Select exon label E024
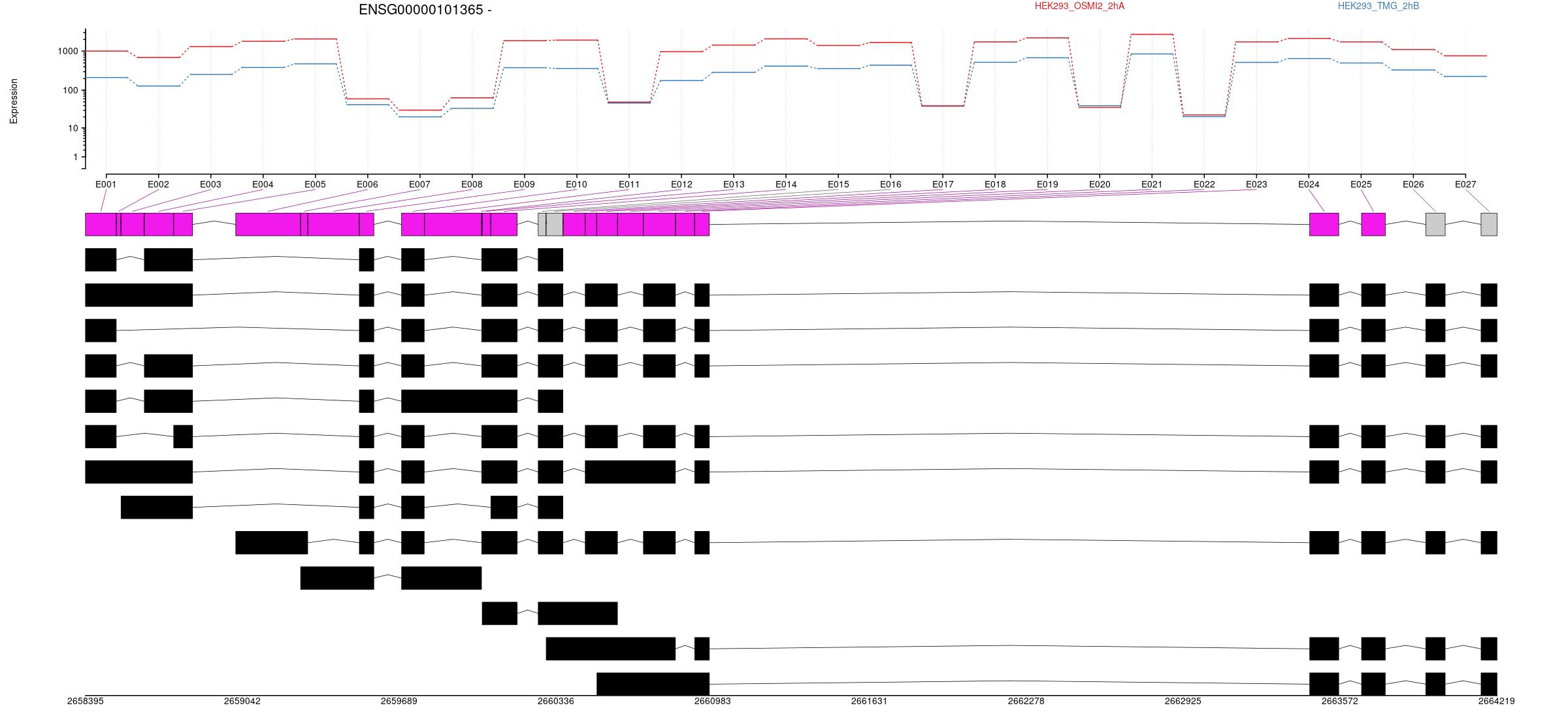This screenshot has width=1568, height=712. coord(1309,184)
